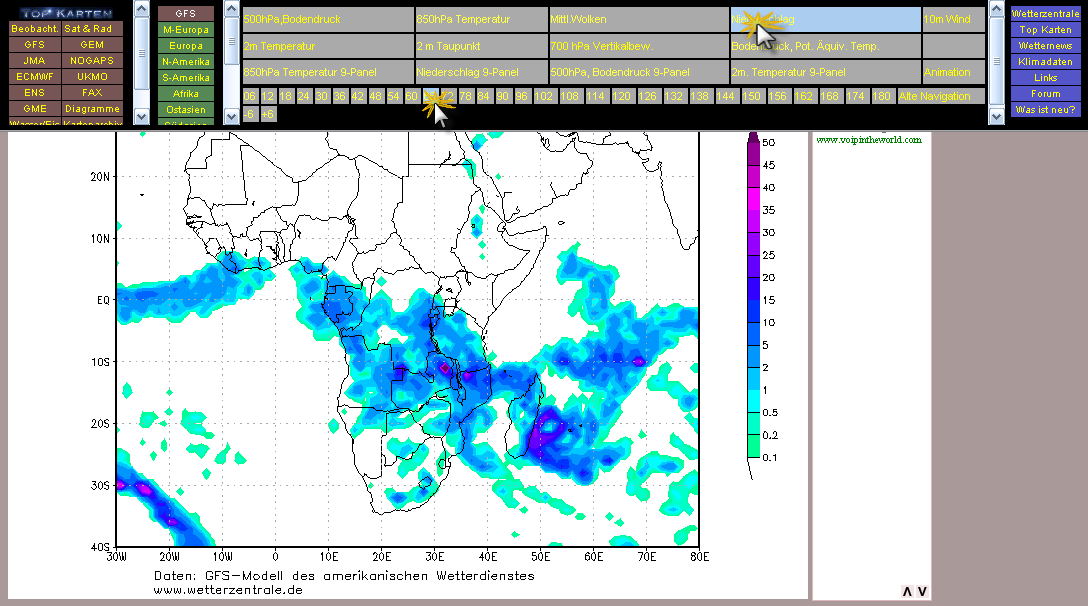Show the 10m Wind map
Screen dimensions: 1088x606
953,19
